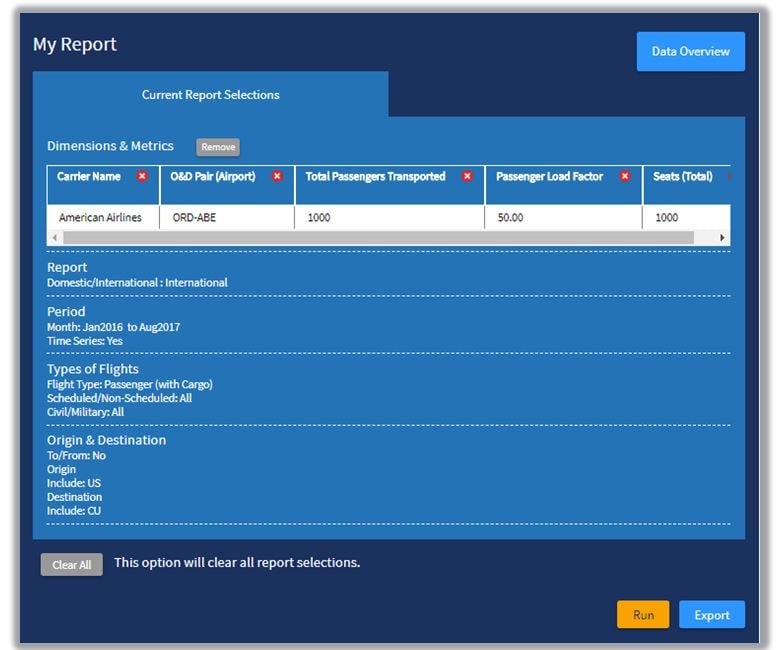Click the Seats (Total) column header
779x650 pixels.
pos(682,177)
